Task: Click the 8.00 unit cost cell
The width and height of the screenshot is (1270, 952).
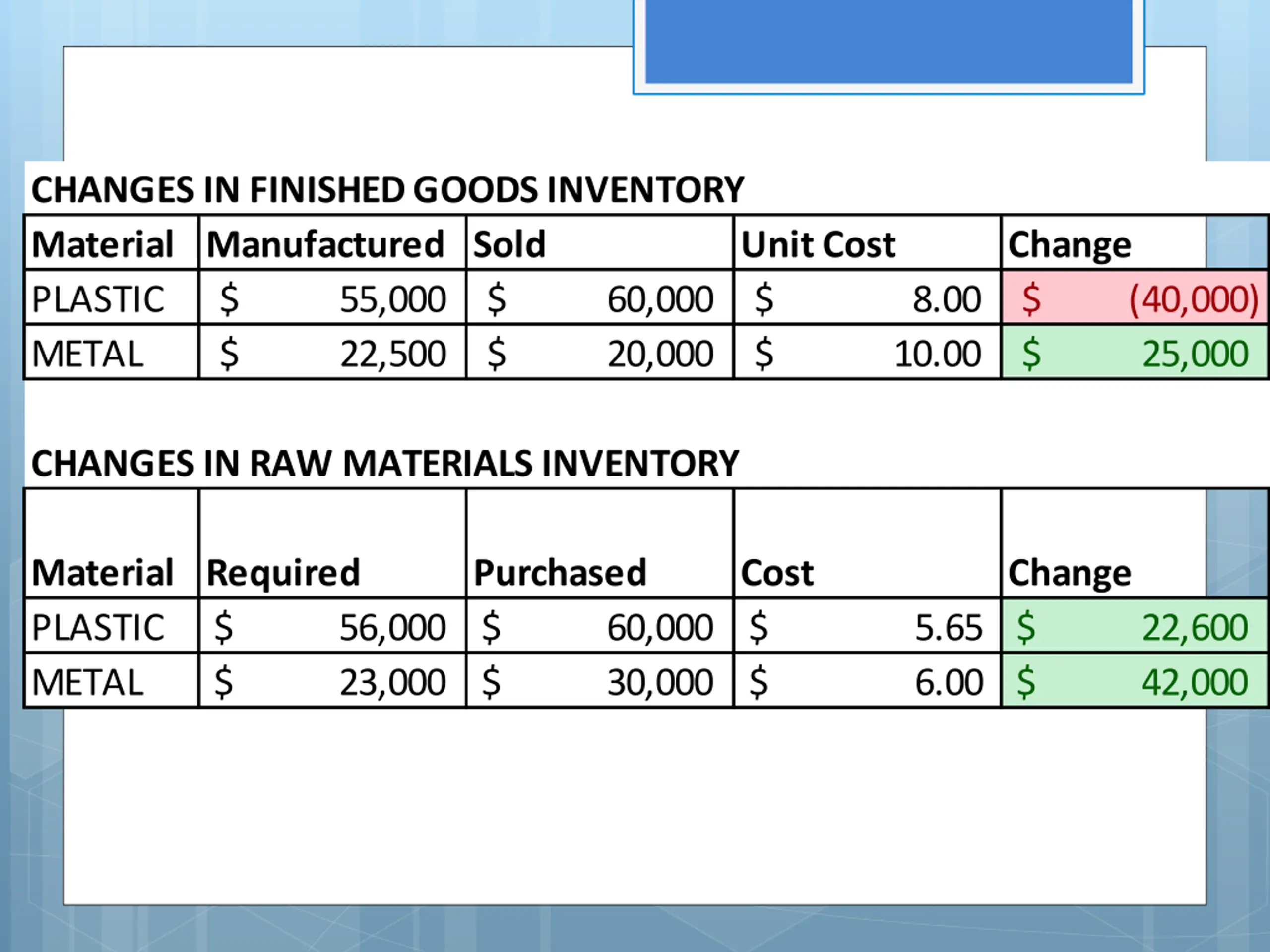Action: (868, 298)
